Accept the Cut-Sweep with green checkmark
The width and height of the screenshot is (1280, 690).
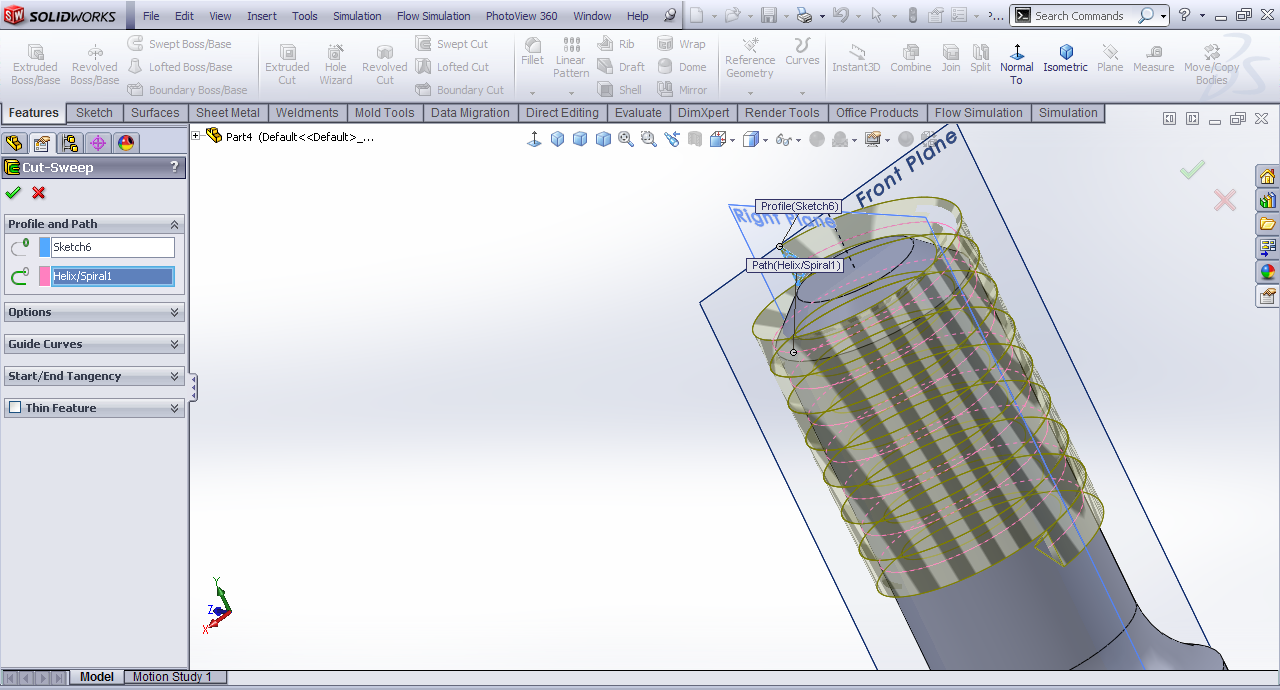tap(13, 193)
